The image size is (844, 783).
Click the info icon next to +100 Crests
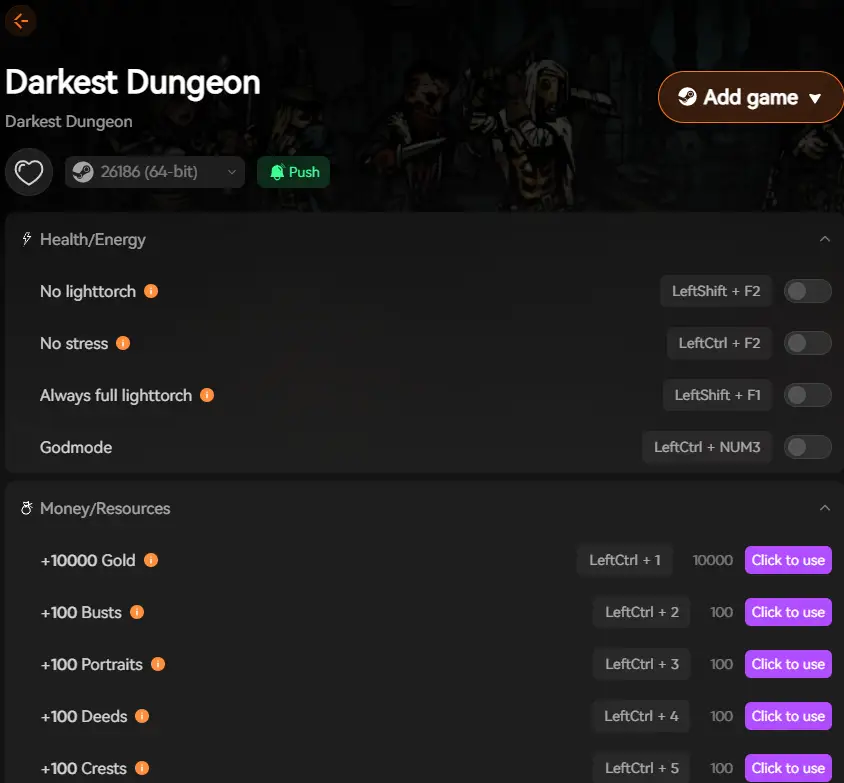tap(139, 768)
